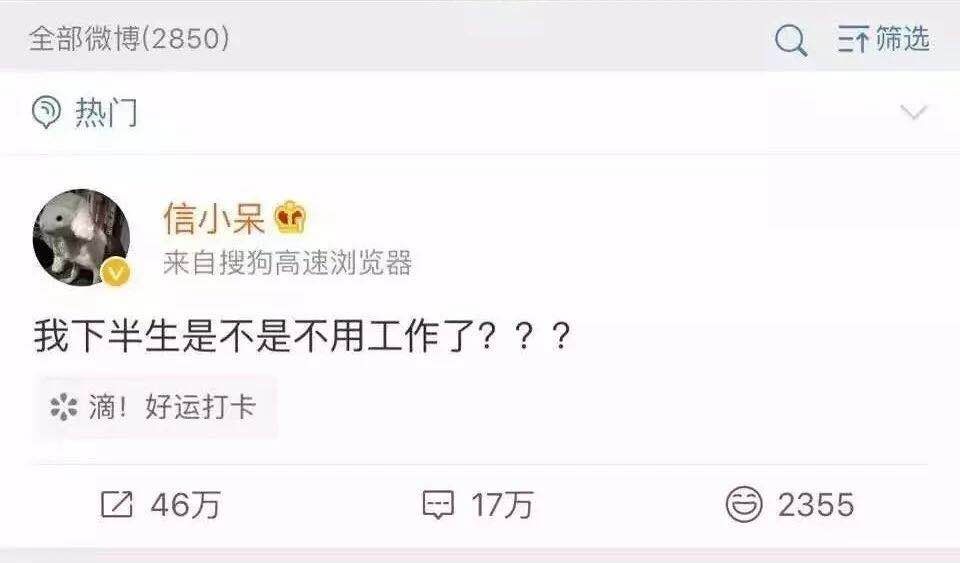Open the 信小呆 username link
The image size is (960, 563).
(x=214, y=218)
